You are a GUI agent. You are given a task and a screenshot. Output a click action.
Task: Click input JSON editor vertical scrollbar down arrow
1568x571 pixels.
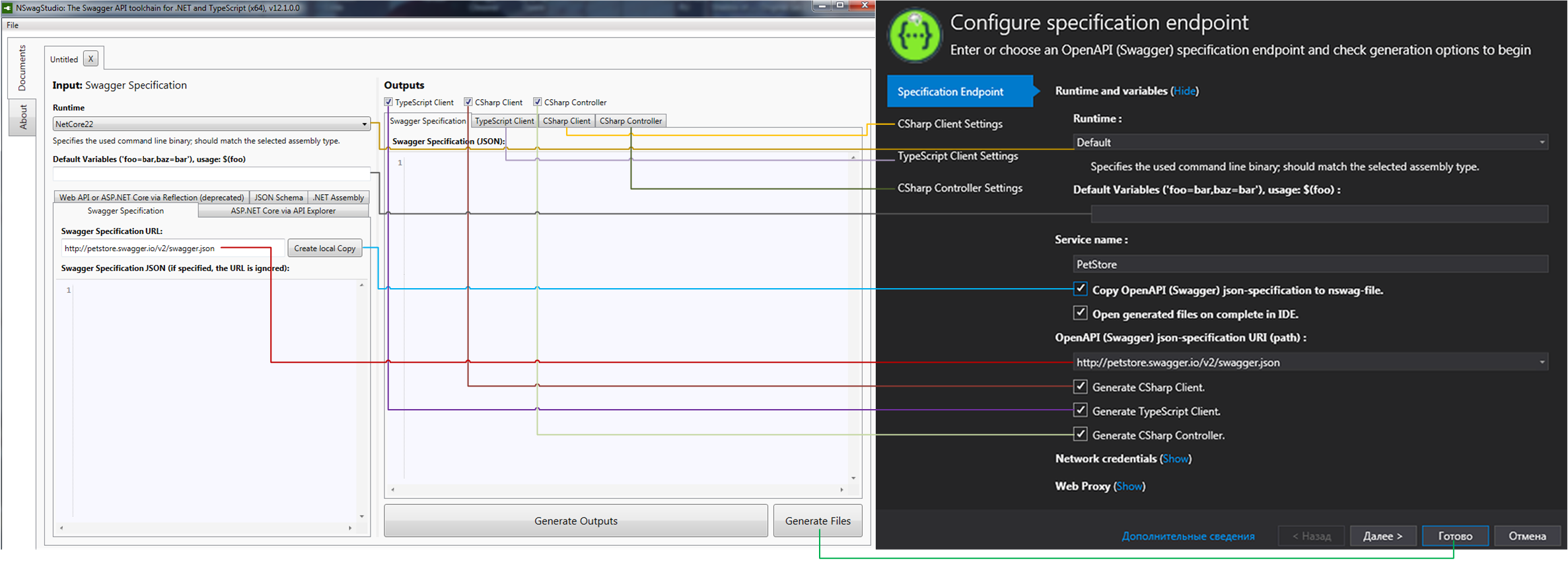pyautogui.click(x=361, y=516)
